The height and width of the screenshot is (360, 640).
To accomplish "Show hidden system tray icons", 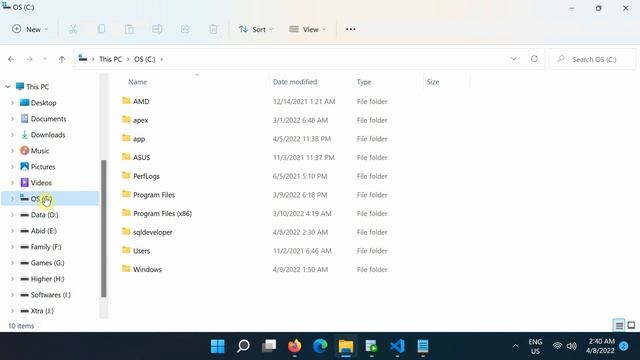I will point(516,346).
